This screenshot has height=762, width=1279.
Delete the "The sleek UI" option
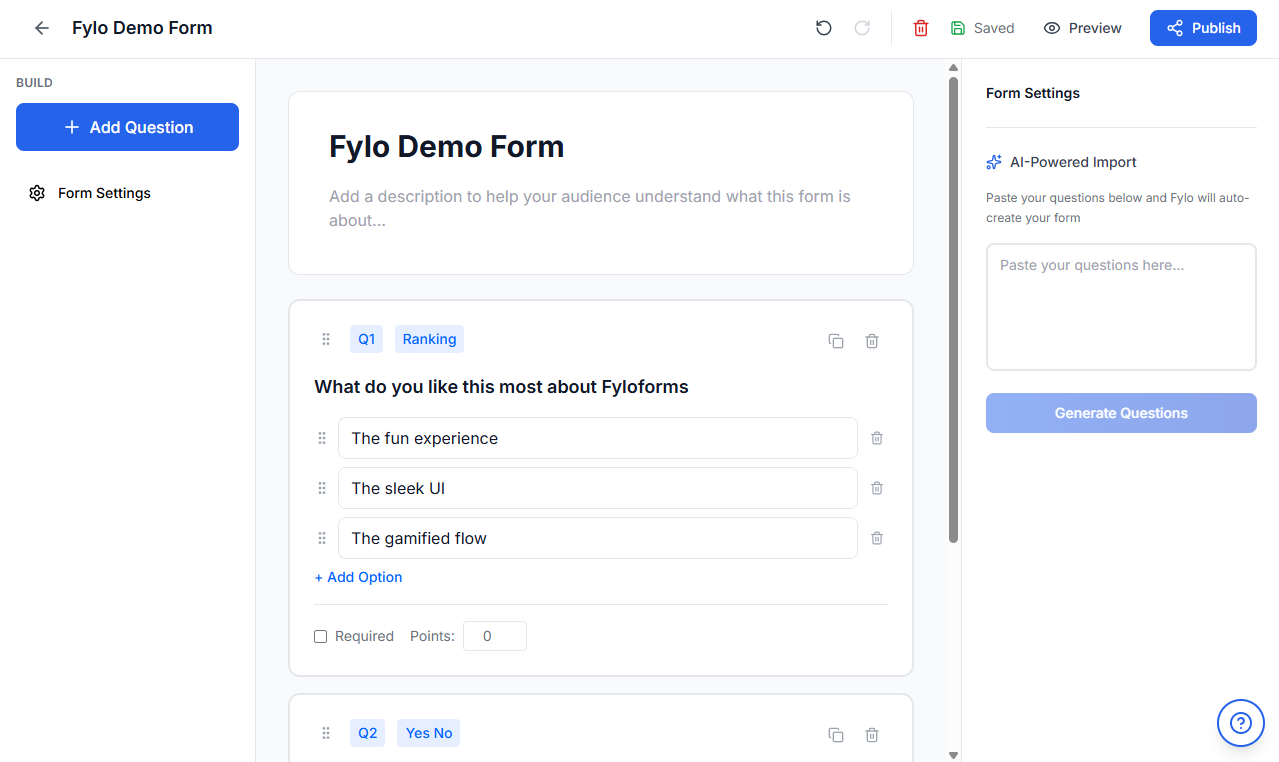(876, 488)
